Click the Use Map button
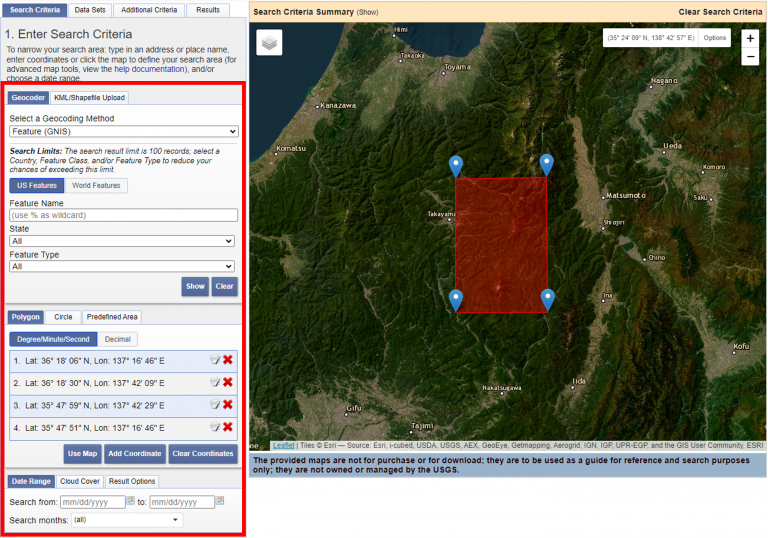Image resolution: width=768 pixels, height=538 pixels. (x=82, y=454)
